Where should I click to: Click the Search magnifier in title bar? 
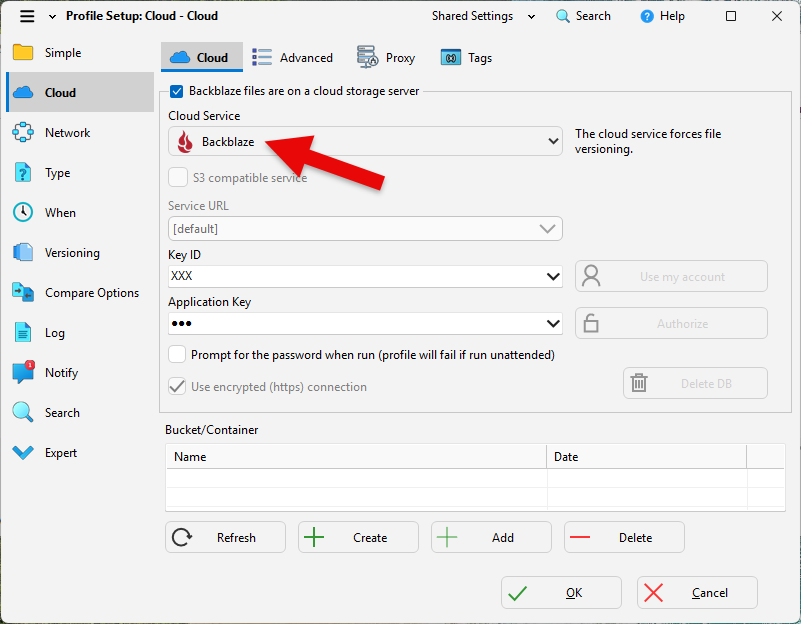pos(583,16)
